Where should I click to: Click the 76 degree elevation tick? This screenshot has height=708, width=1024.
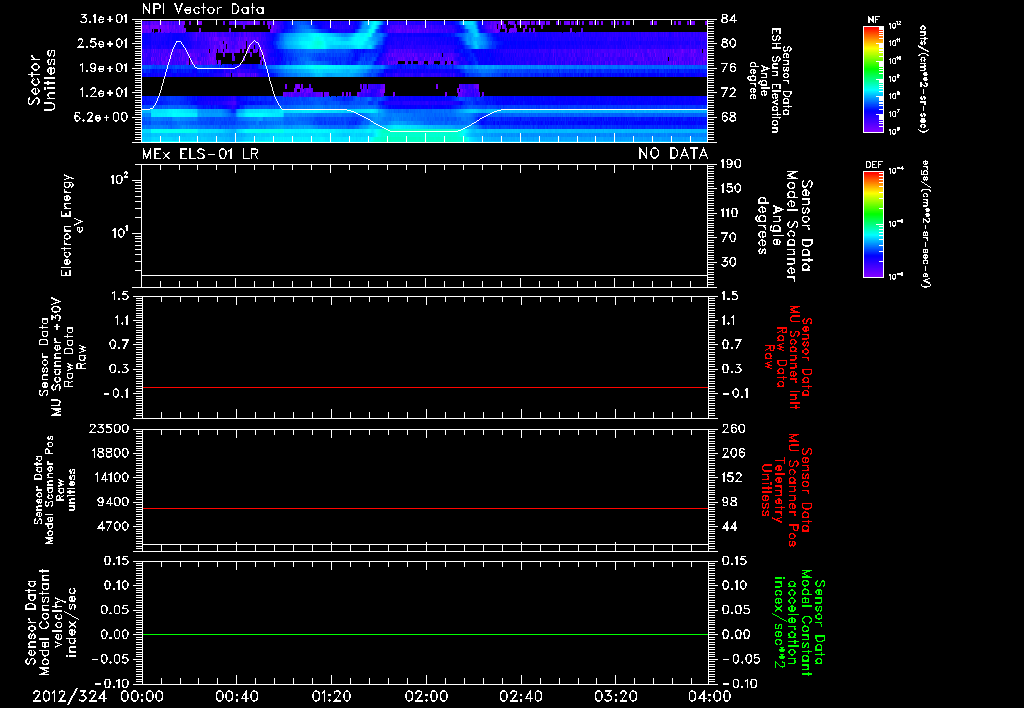click(729, 68)
